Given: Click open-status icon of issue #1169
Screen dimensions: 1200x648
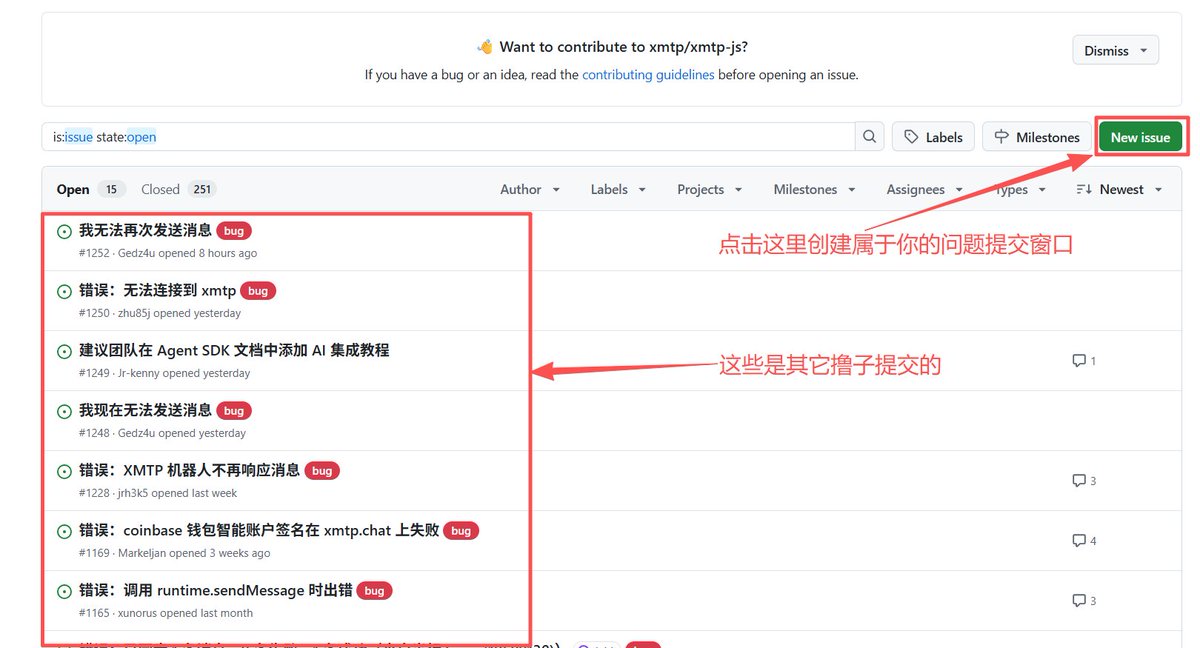Looking at the screenshot, I should 64,531.
